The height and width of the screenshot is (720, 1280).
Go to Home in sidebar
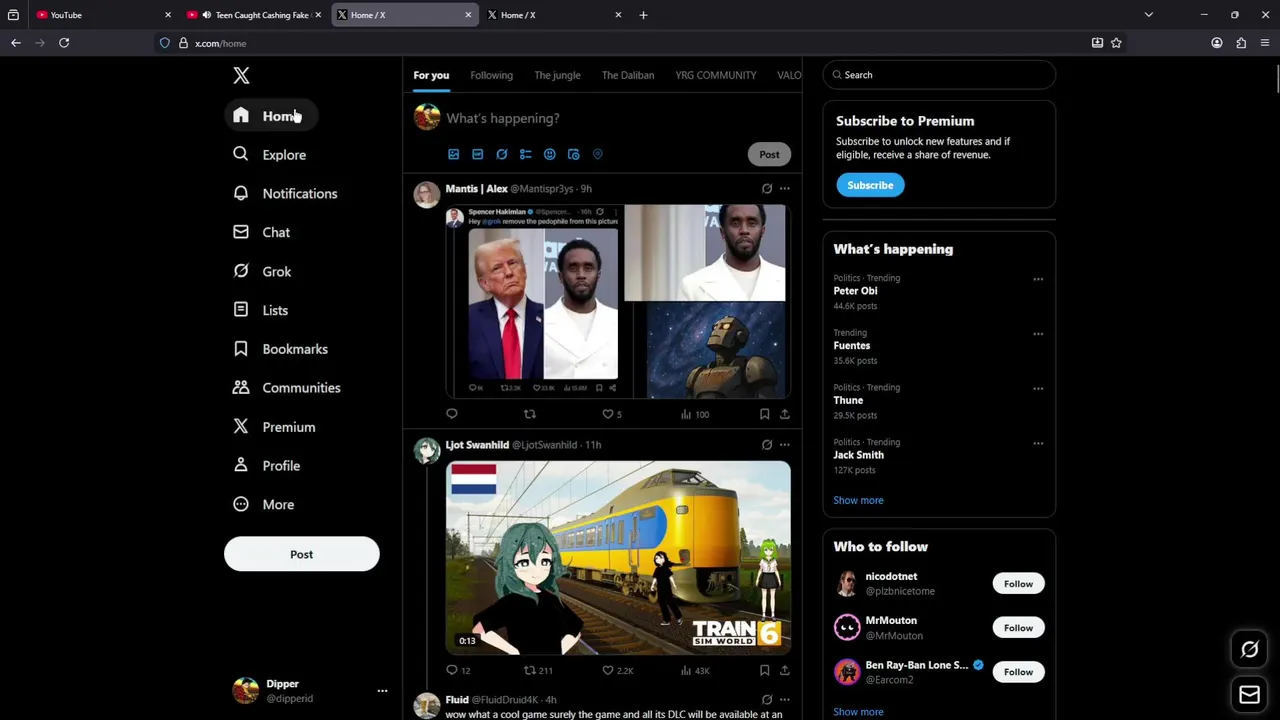[x=270, y=116]
